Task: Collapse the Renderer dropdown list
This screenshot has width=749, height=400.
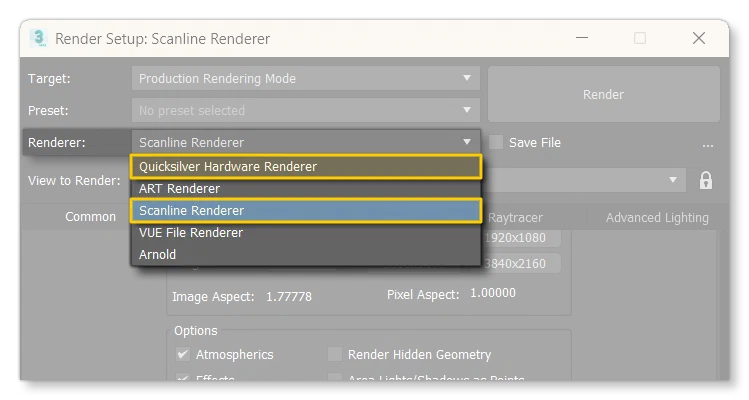Action: 306,142
